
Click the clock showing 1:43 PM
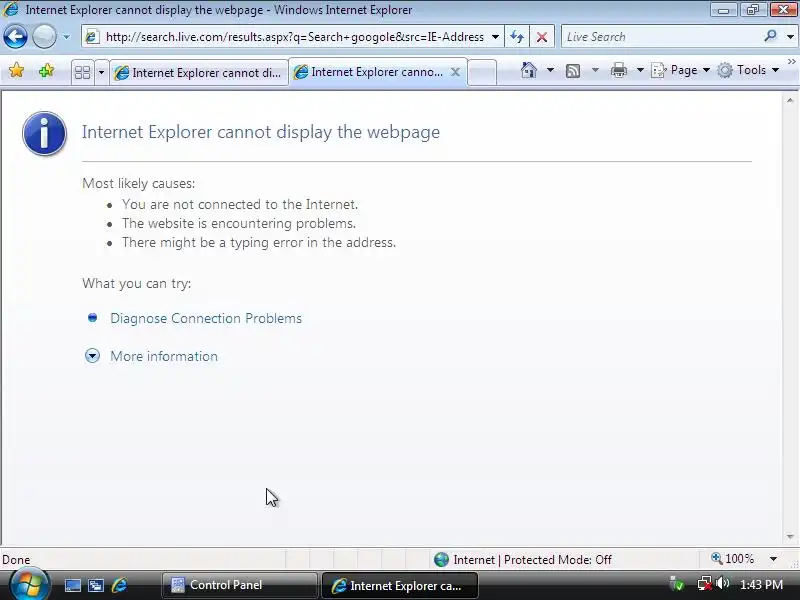pyautogui.click(x=761, y=585)
